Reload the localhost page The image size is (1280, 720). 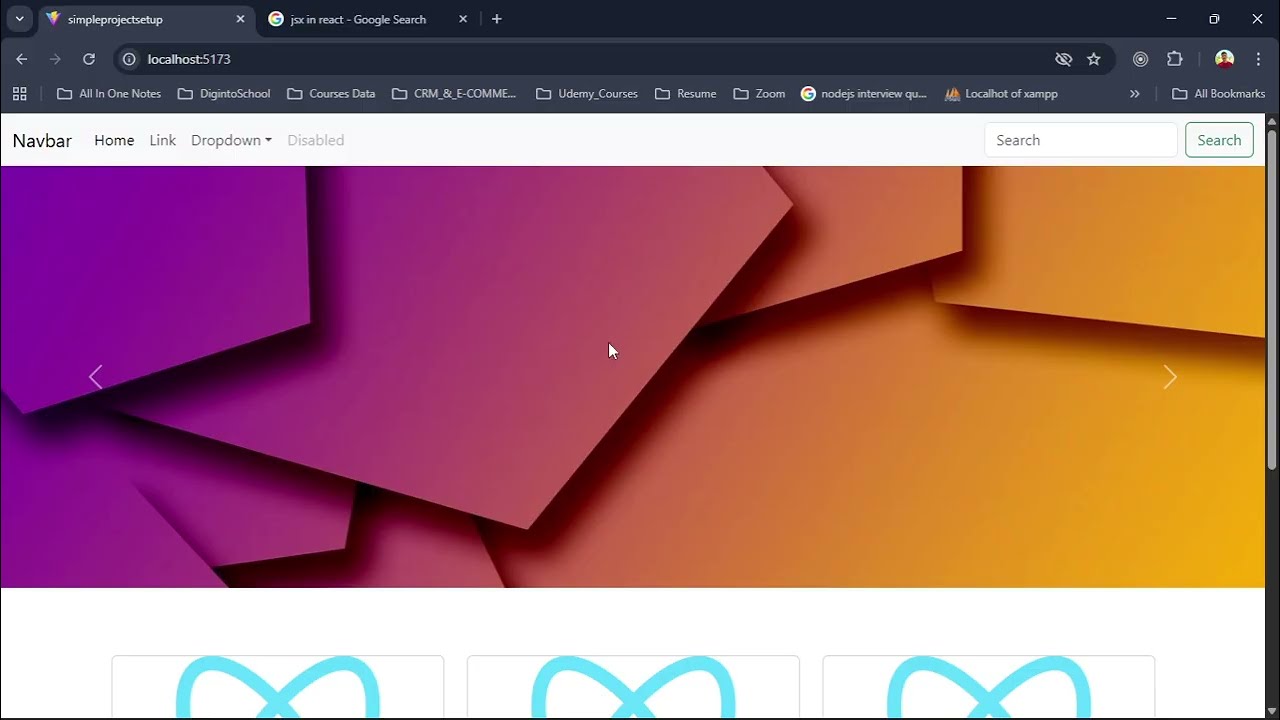click(x=89, y=59)
